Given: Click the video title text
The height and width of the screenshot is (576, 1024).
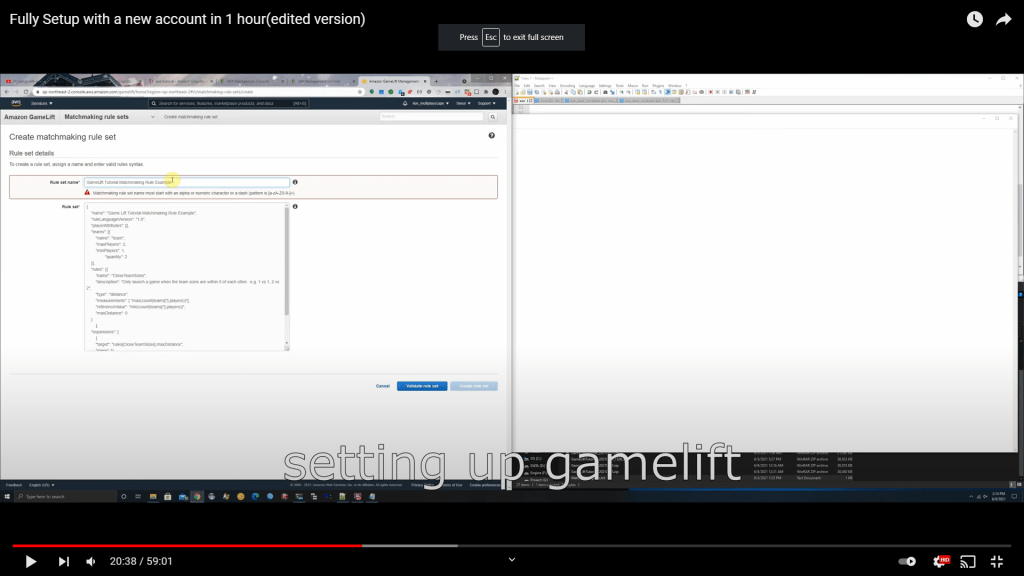Looking at the screenshot, I should coord(187,19).
